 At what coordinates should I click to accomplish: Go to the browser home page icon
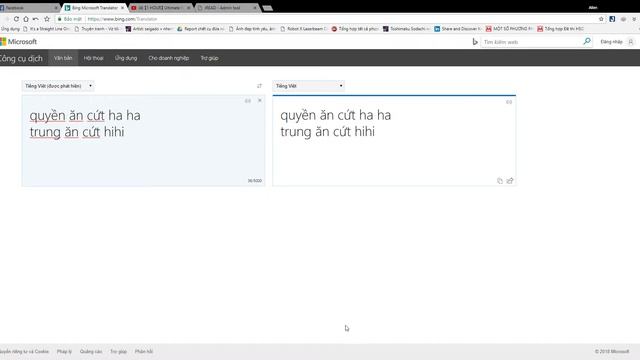[26, 19]
